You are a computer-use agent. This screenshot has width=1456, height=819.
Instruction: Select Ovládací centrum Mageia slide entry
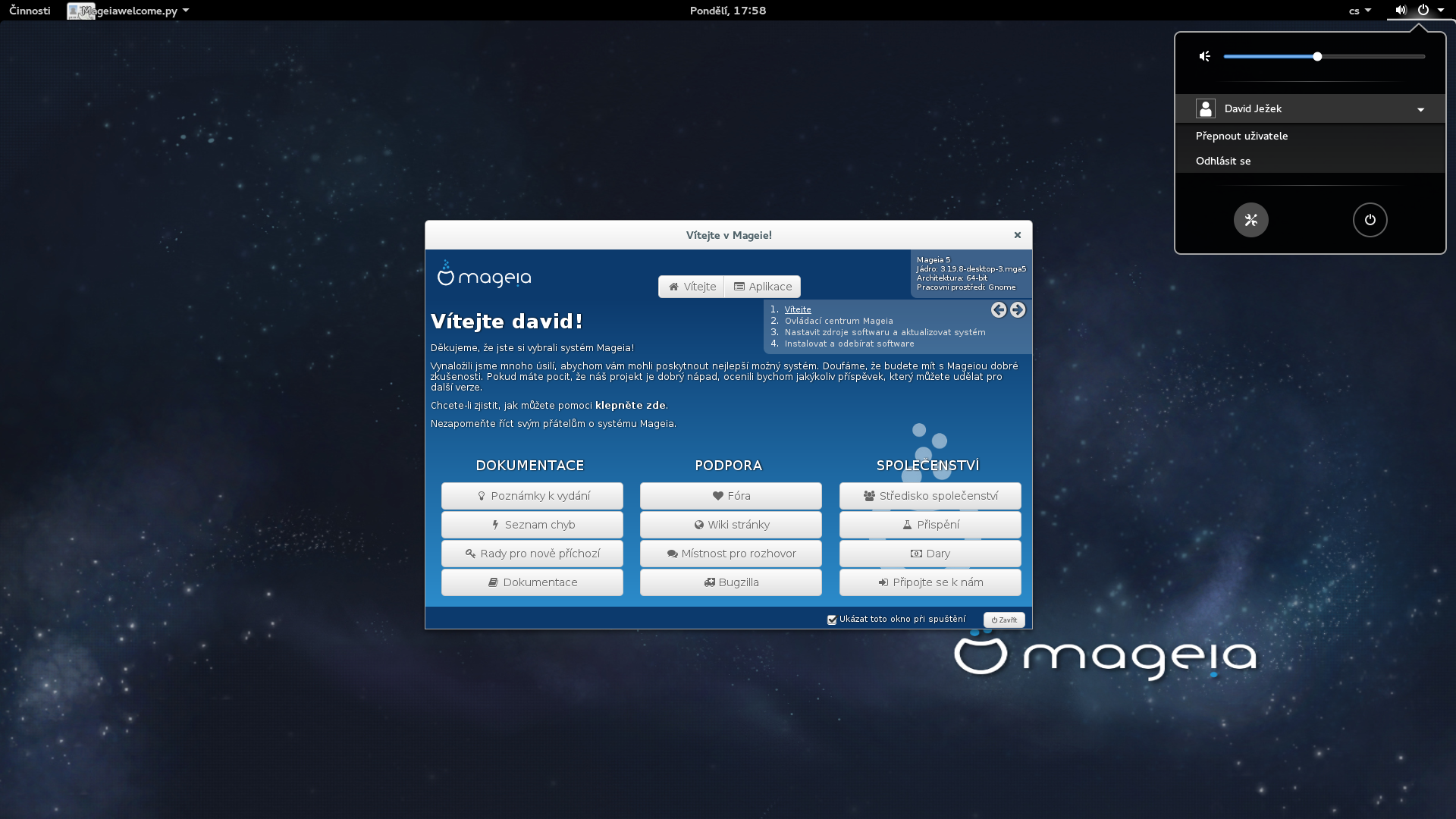point(839,321)
